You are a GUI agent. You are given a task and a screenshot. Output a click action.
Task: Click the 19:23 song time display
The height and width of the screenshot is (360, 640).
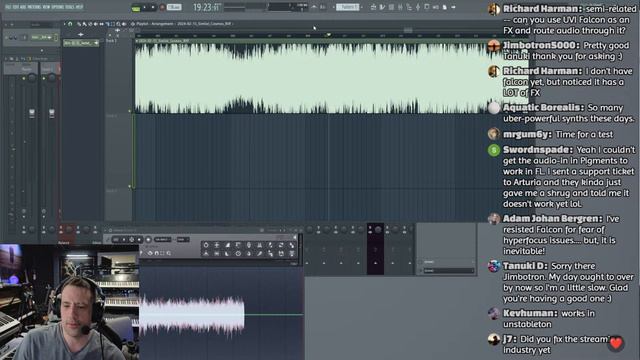[207, 7]
